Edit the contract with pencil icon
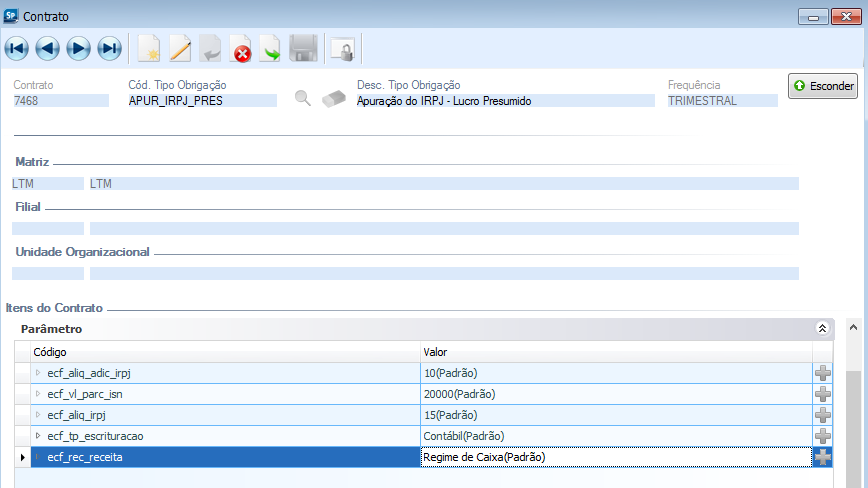868x488 pixels. tap(180, 48)
